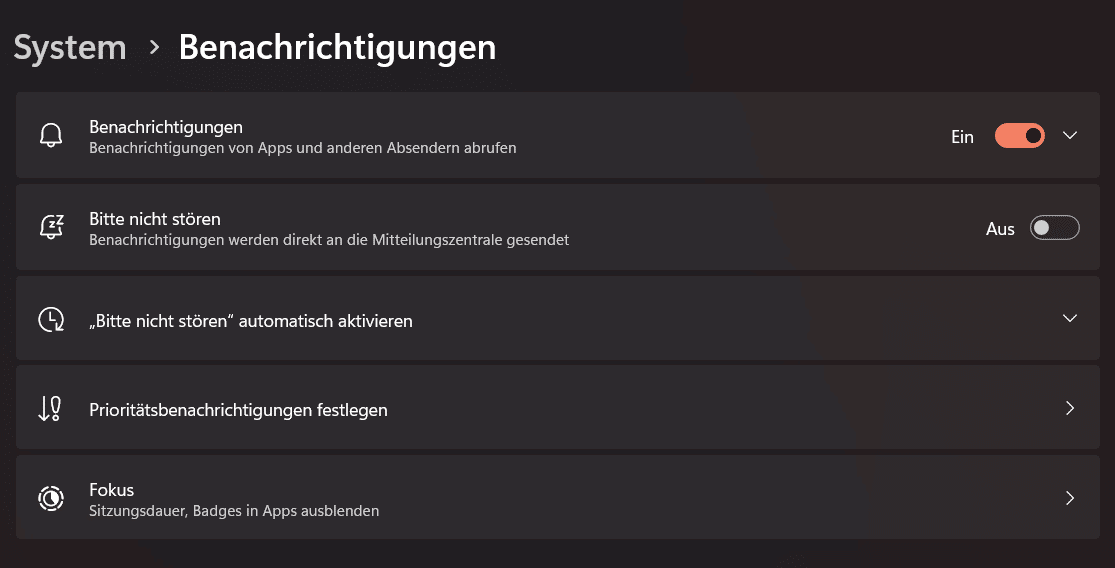The image size is (1115, 568).
Task: Click the Fokus circle icon
Action: (x=51, y=498)
